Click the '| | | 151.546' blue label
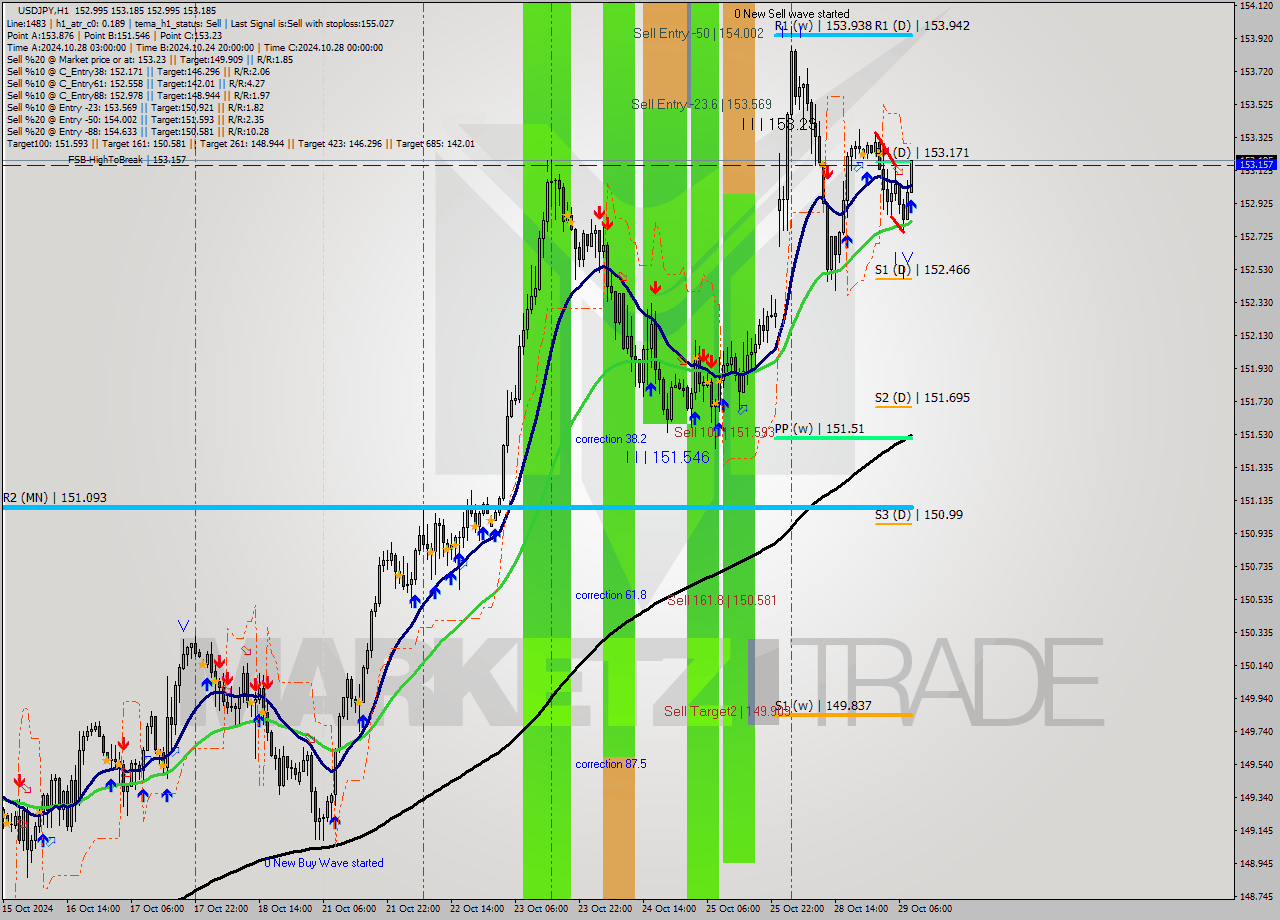Screen dimensions: 1280x920 tap(667, 457)
